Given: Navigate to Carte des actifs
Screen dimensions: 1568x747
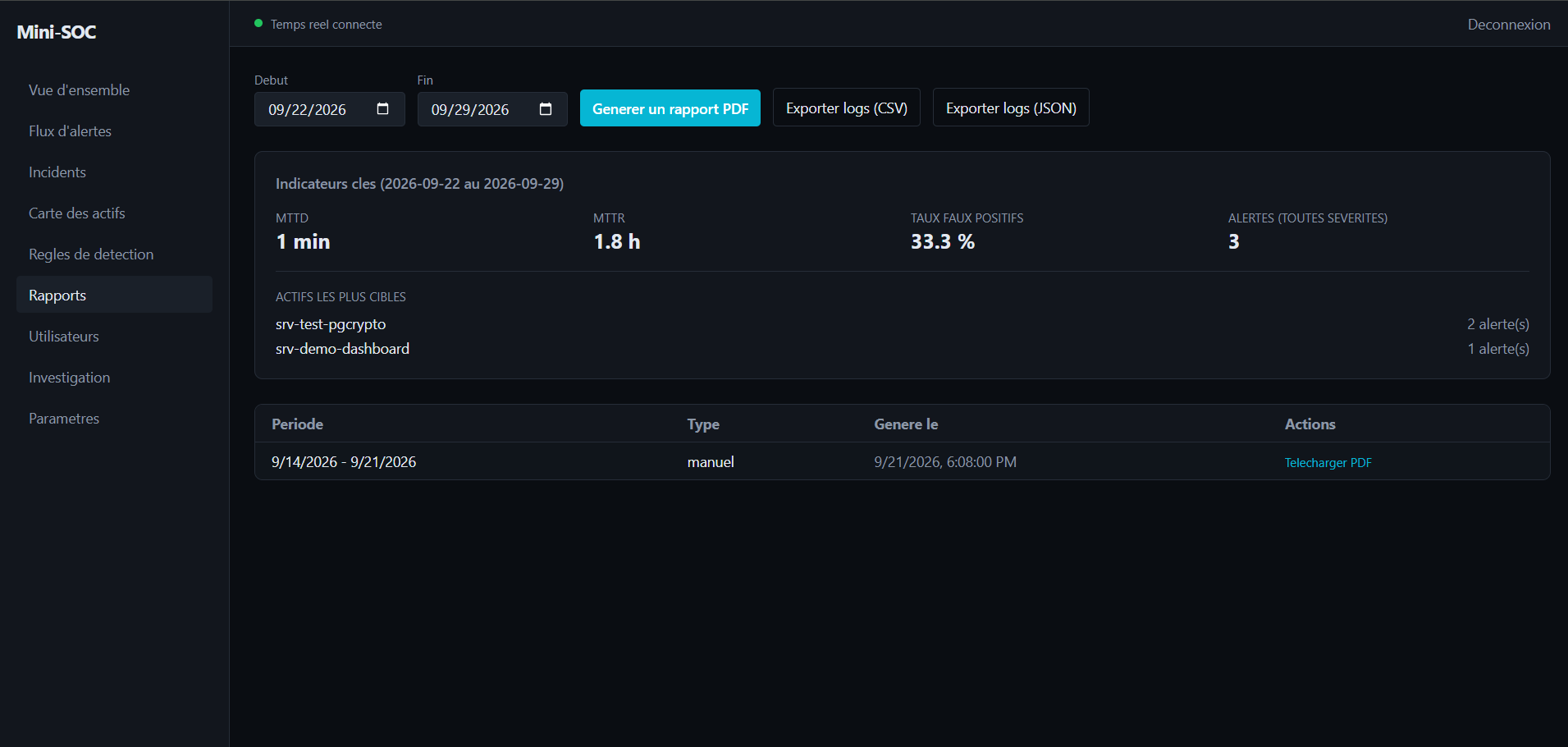Looking at the screenshot, I should click(114, 213).
